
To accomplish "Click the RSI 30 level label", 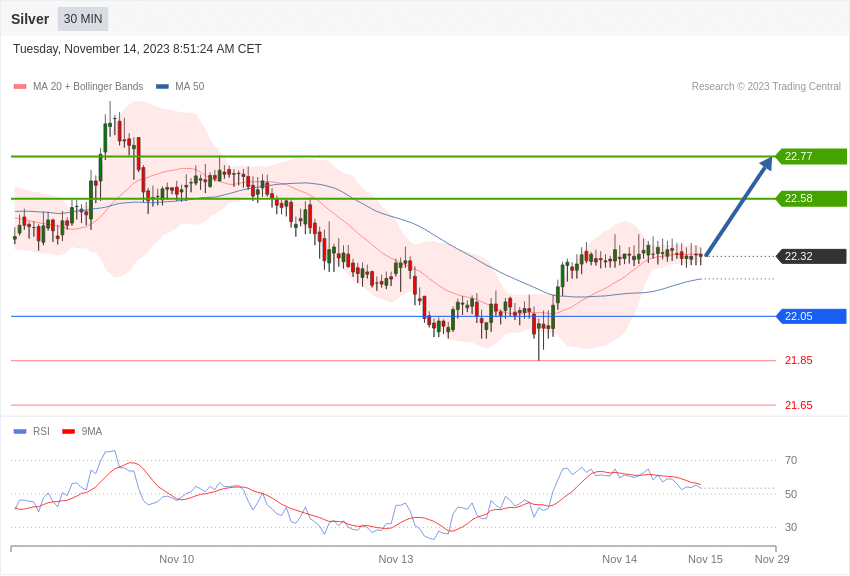I will (791, 527).
